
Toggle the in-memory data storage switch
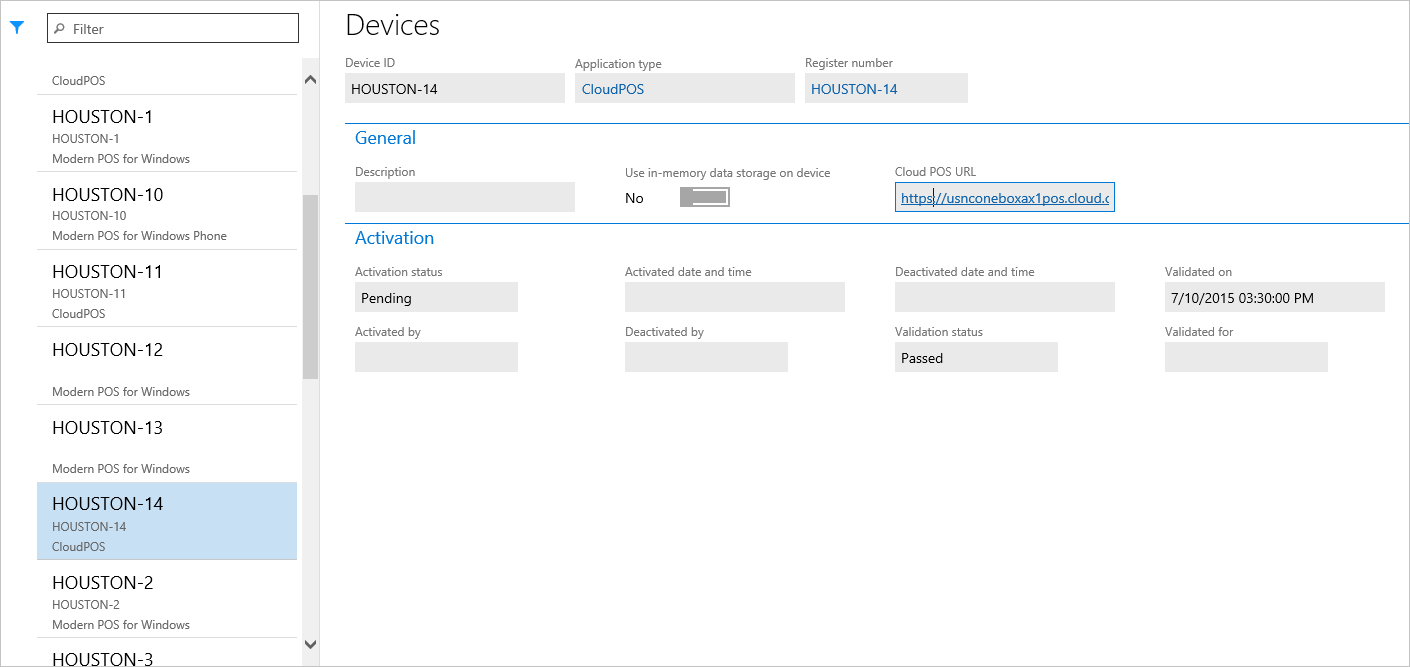click(704, 196)
